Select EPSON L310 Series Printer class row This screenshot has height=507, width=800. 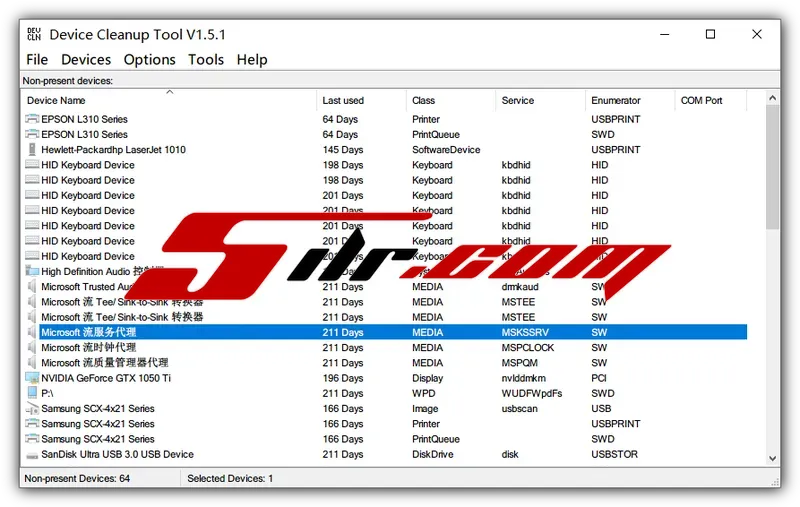click(385, 119)
